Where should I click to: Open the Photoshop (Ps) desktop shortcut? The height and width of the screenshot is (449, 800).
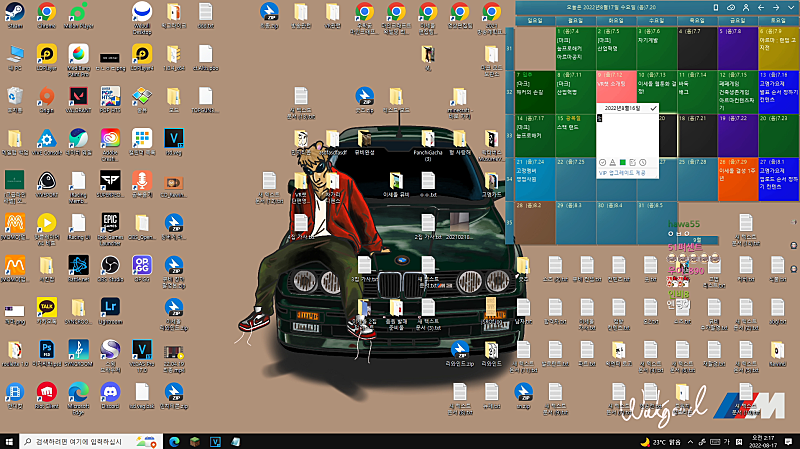pyautogui.click(x=46, y=348)
